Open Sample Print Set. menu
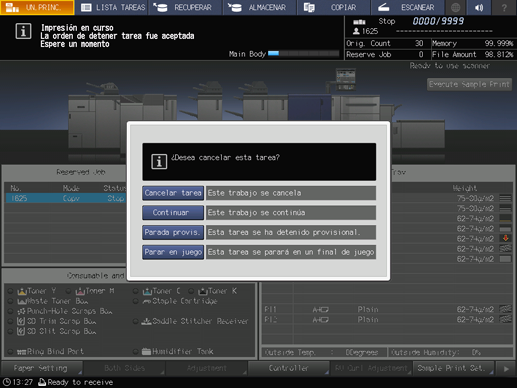Image resolution: width=517 pixels, height=388 pixels. 453,368
